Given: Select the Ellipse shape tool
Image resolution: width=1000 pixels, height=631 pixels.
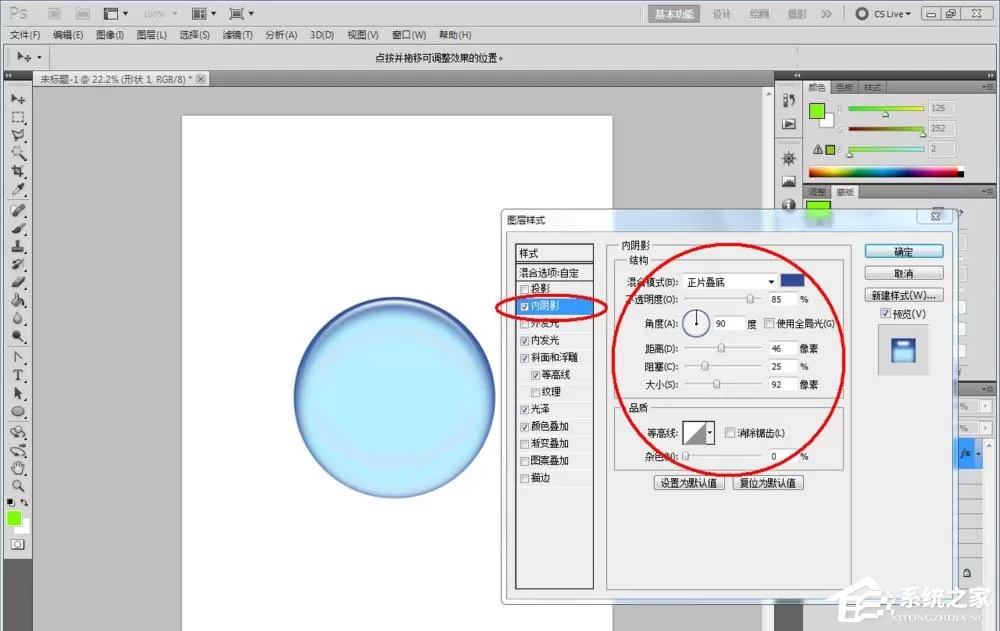Looking at the screenshot, I should tap(18, 412).
